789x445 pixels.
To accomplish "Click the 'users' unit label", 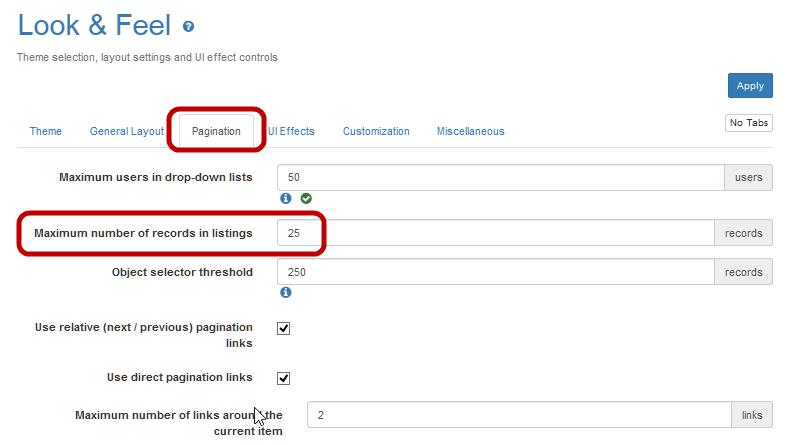I will [748, 177].
